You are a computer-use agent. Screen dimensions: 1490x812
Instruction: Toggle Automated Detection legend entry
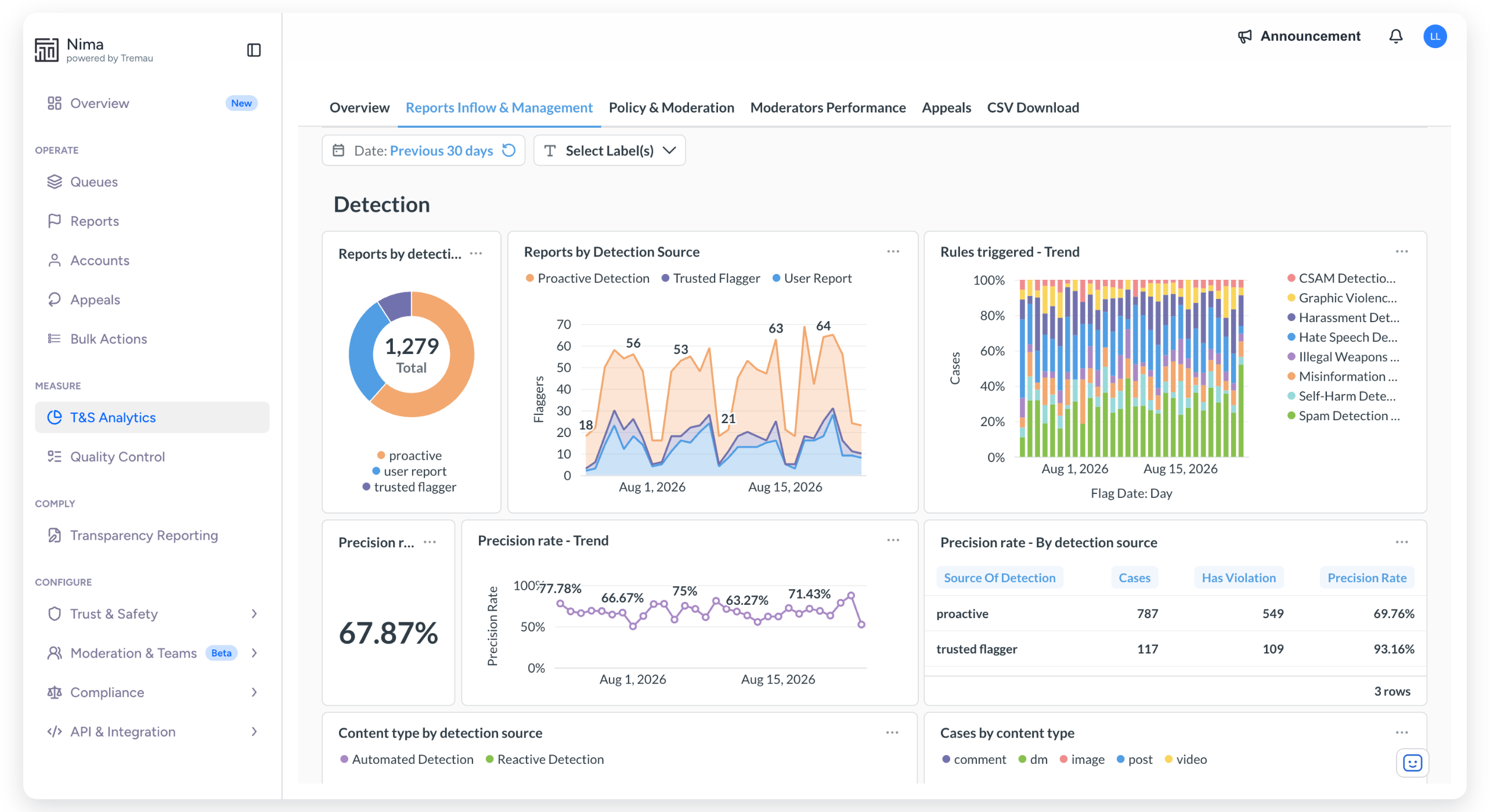[406, 760]
